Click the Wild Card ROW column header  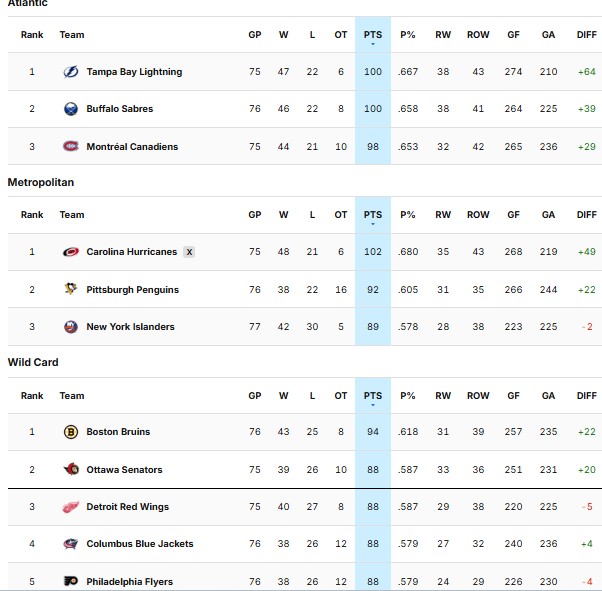[x=478, y=396]
